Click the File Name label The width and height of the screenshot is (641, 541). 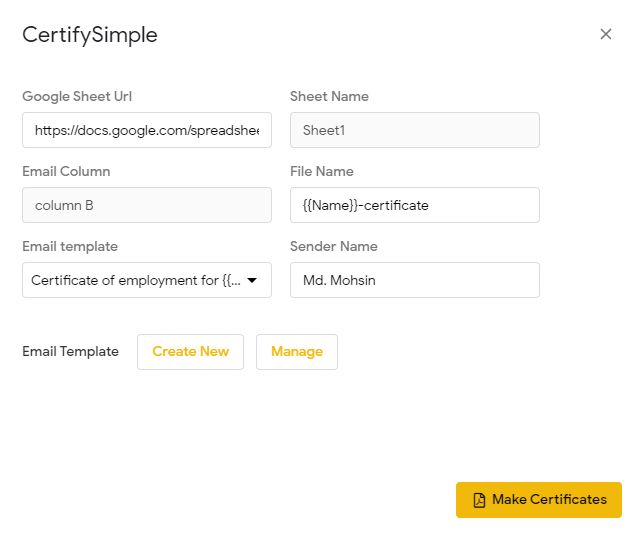click(x=322, y=172)
